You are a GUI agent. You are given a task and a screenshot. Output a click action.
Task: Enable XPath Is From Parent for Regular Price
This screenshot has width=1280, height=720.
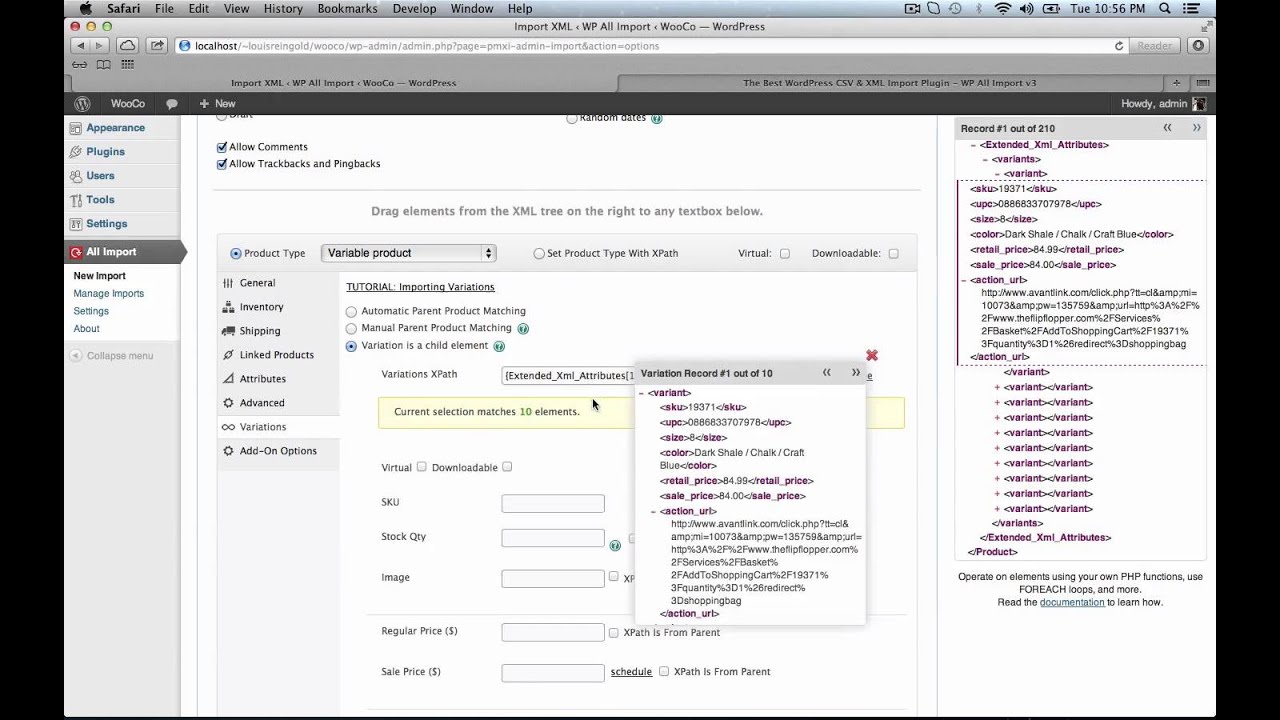coord(614,632)
